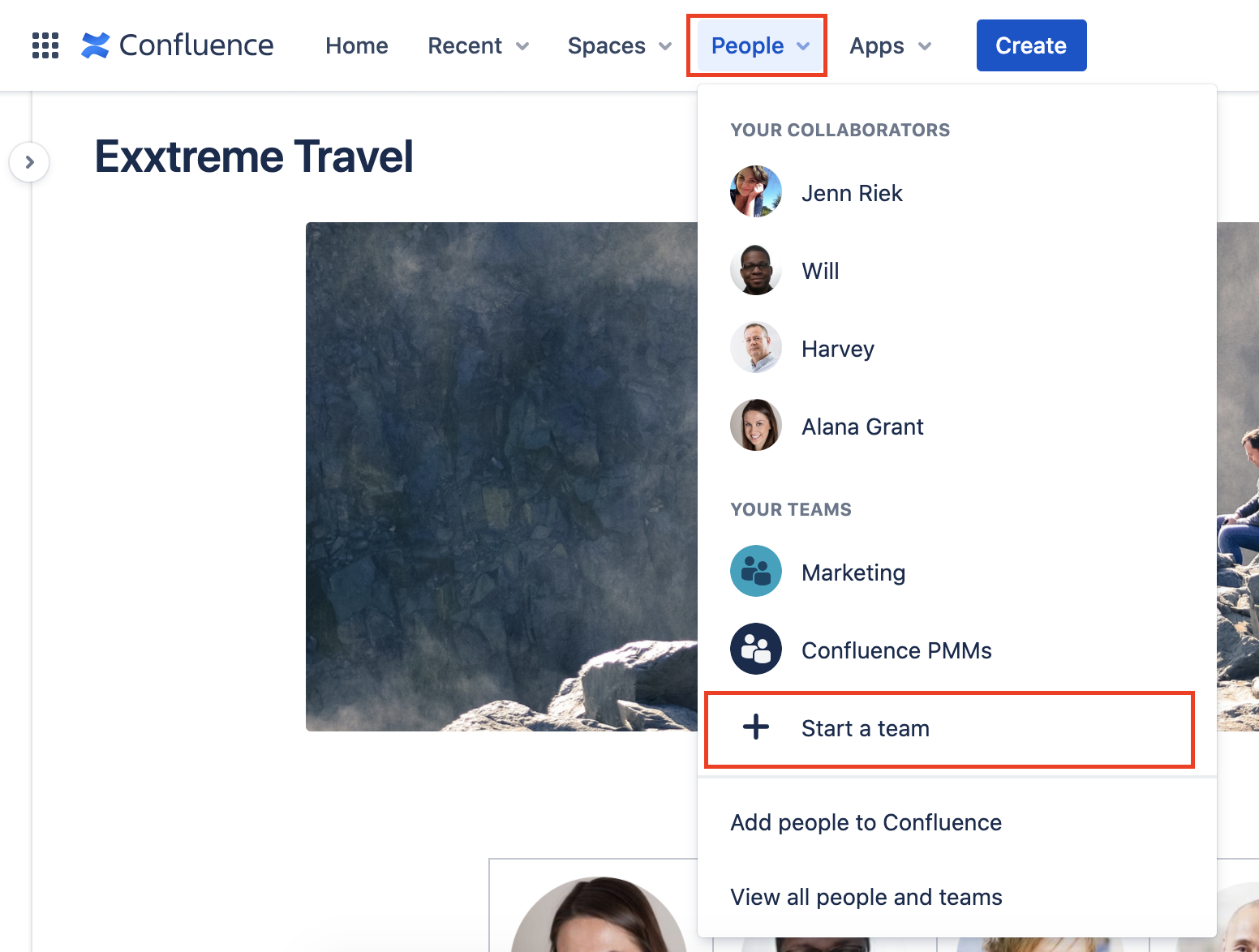Click the Exxtreme Travel page title
The width and height of the screenshot is (1259, 952).
(254, 157)
